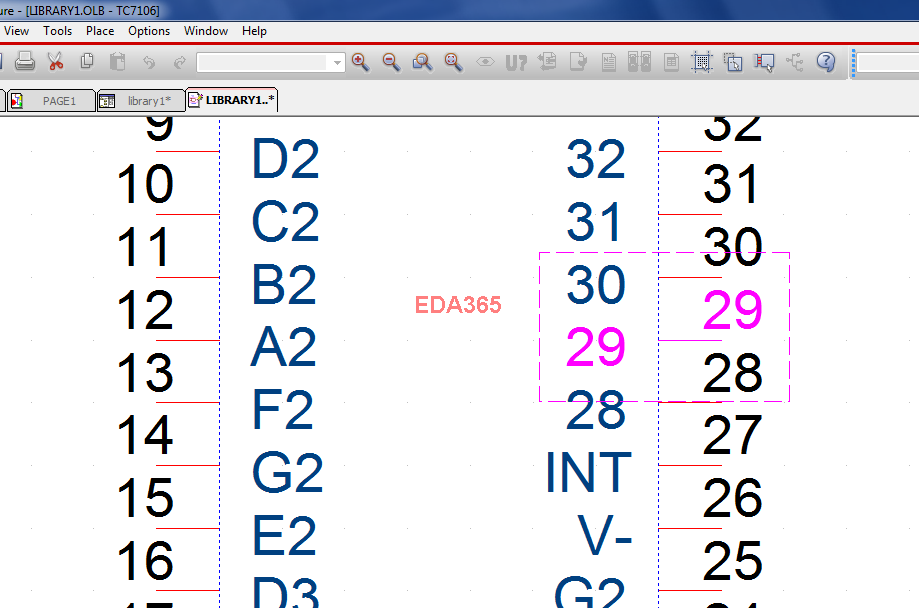Image resolution: width=919 pixels, height=608 pixels.
Task: Click the Zoom to Area icon
Action: tap(422, 62)
